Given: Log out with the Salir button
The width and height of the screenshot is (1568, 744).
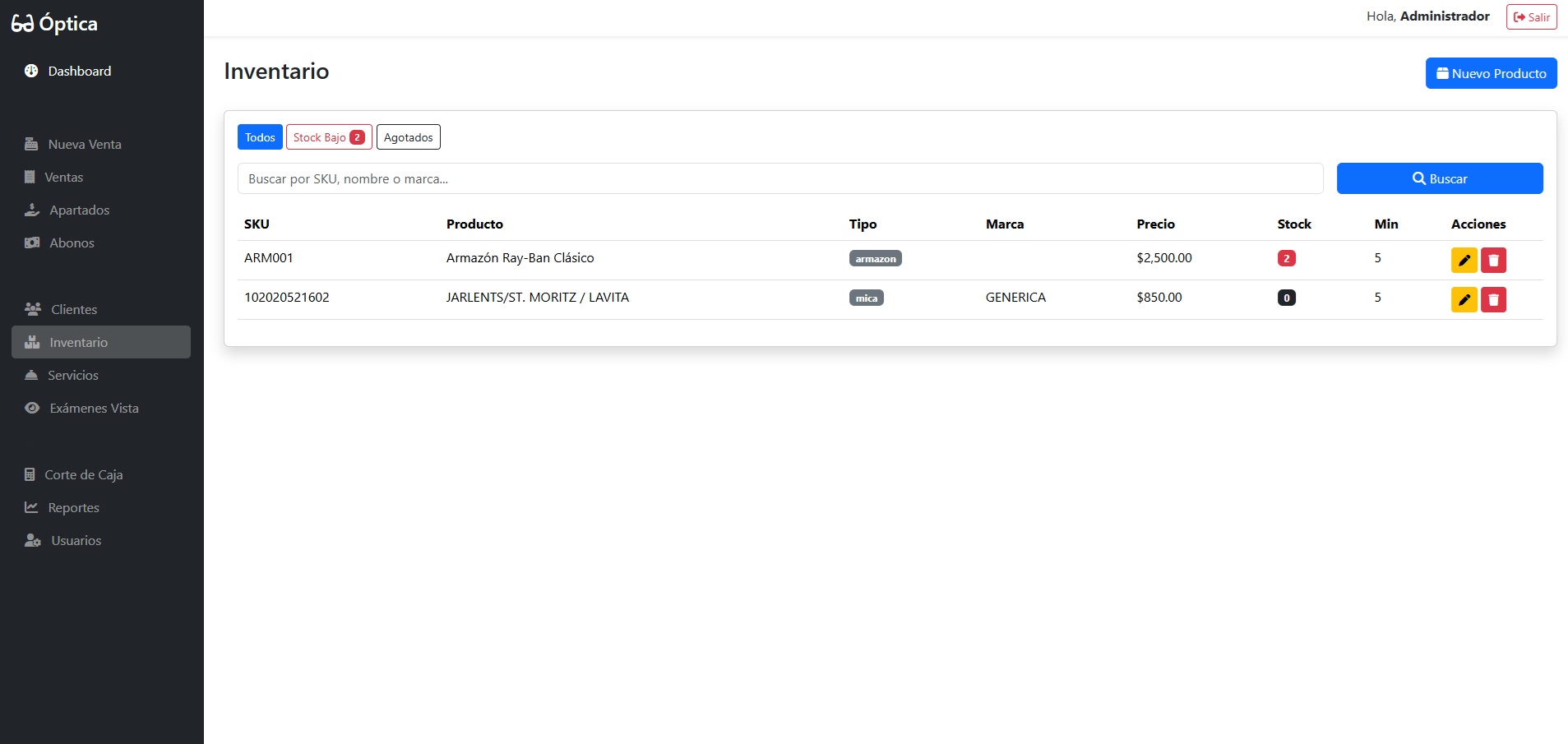Looking at the screenshot, I should [x=1531, y=16].
